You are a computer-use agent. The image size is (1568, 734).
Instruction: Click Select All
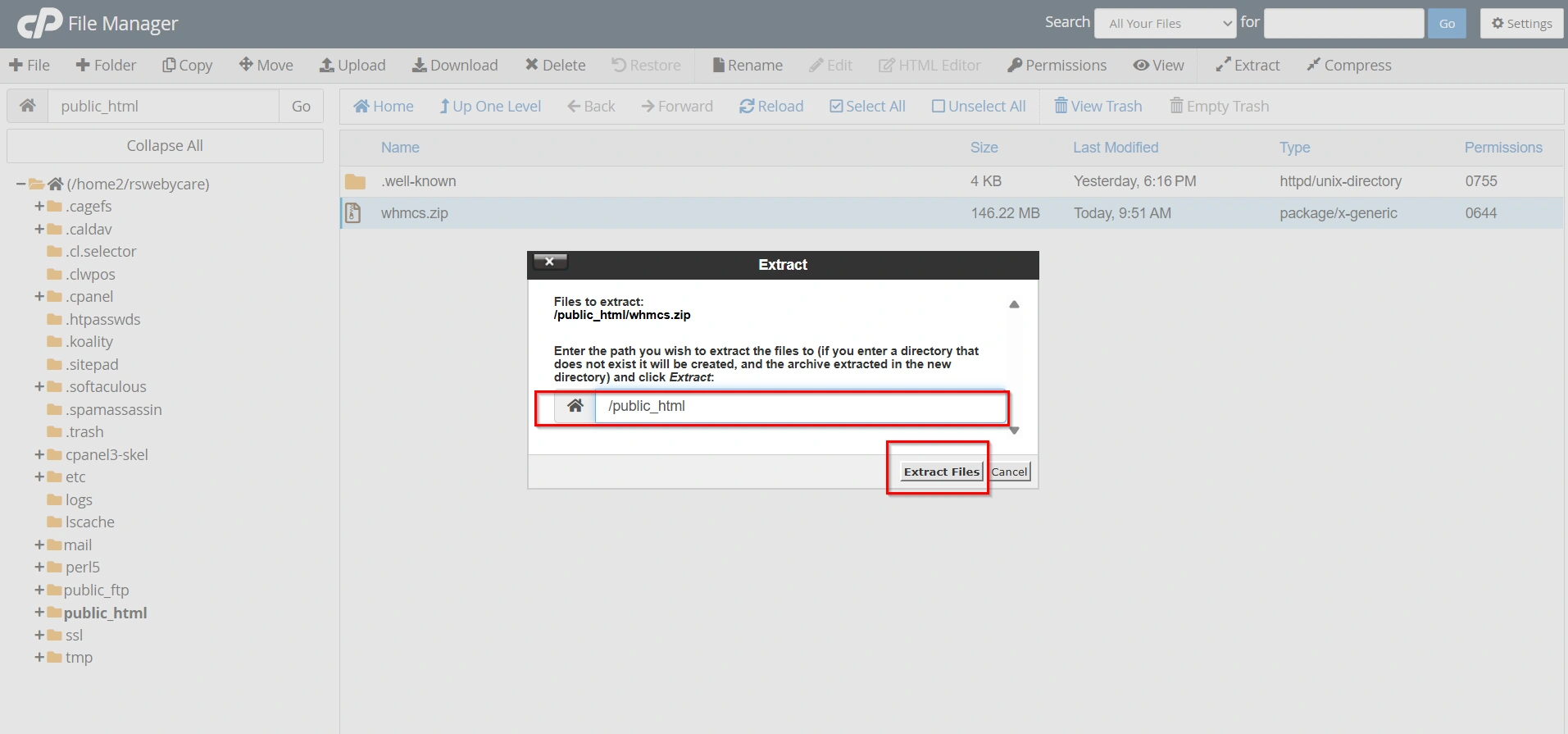pyautogui.click(x=867, y=106)
